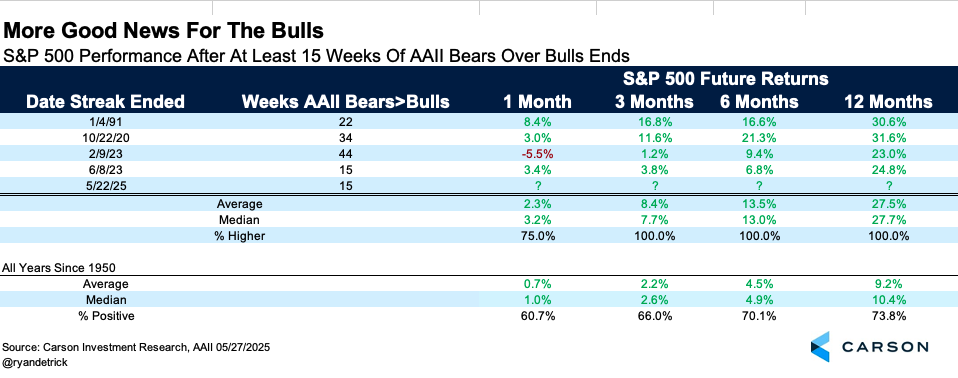Image resolution: width=958 pixels, height=378 pixels.
Task: Click the More Good News For The Bulls title
Action: [163, 31]
